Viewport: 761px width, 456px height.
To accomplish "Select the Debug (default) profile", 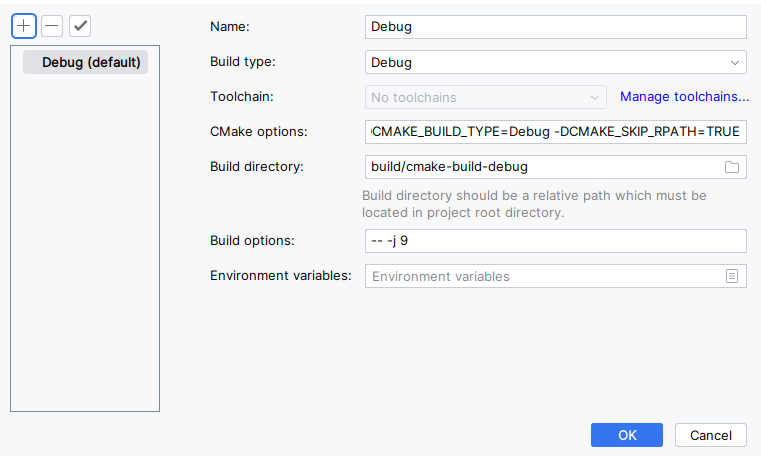I will point(85,62).
